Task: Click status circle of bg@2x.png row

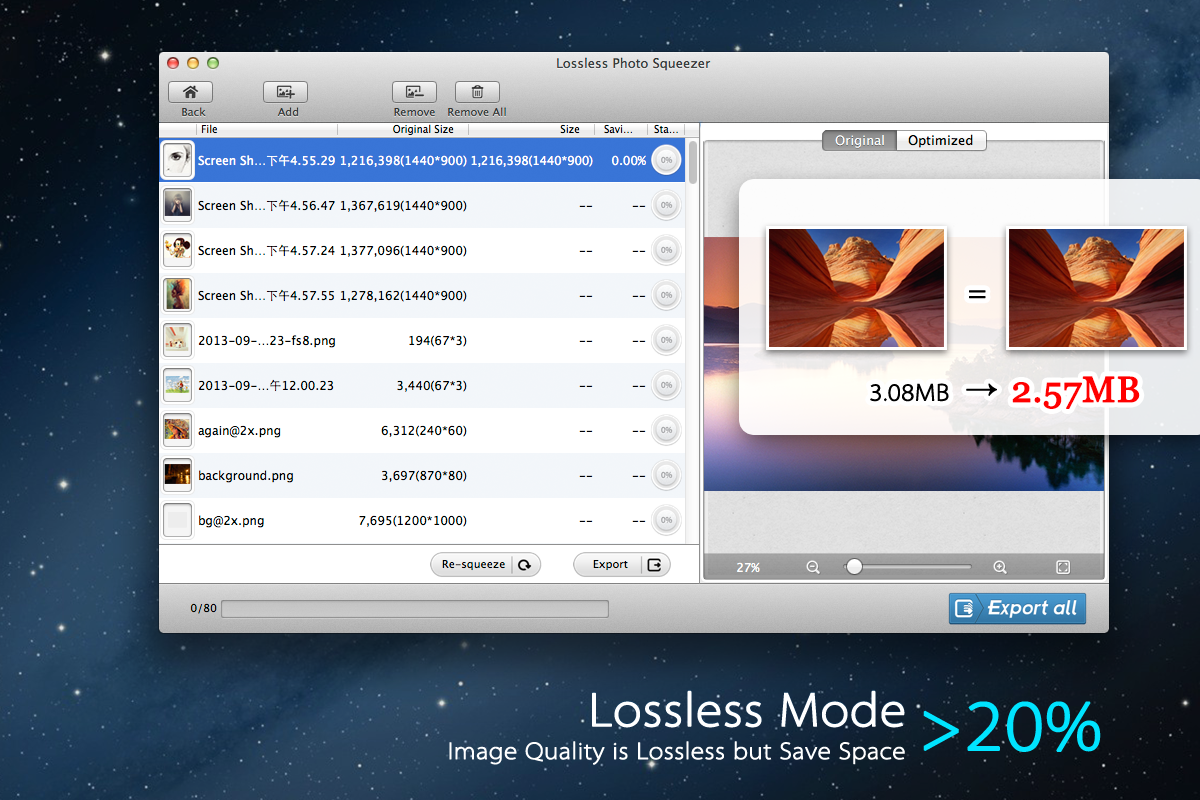Action: pyautogui.click(x=666, y=520)
